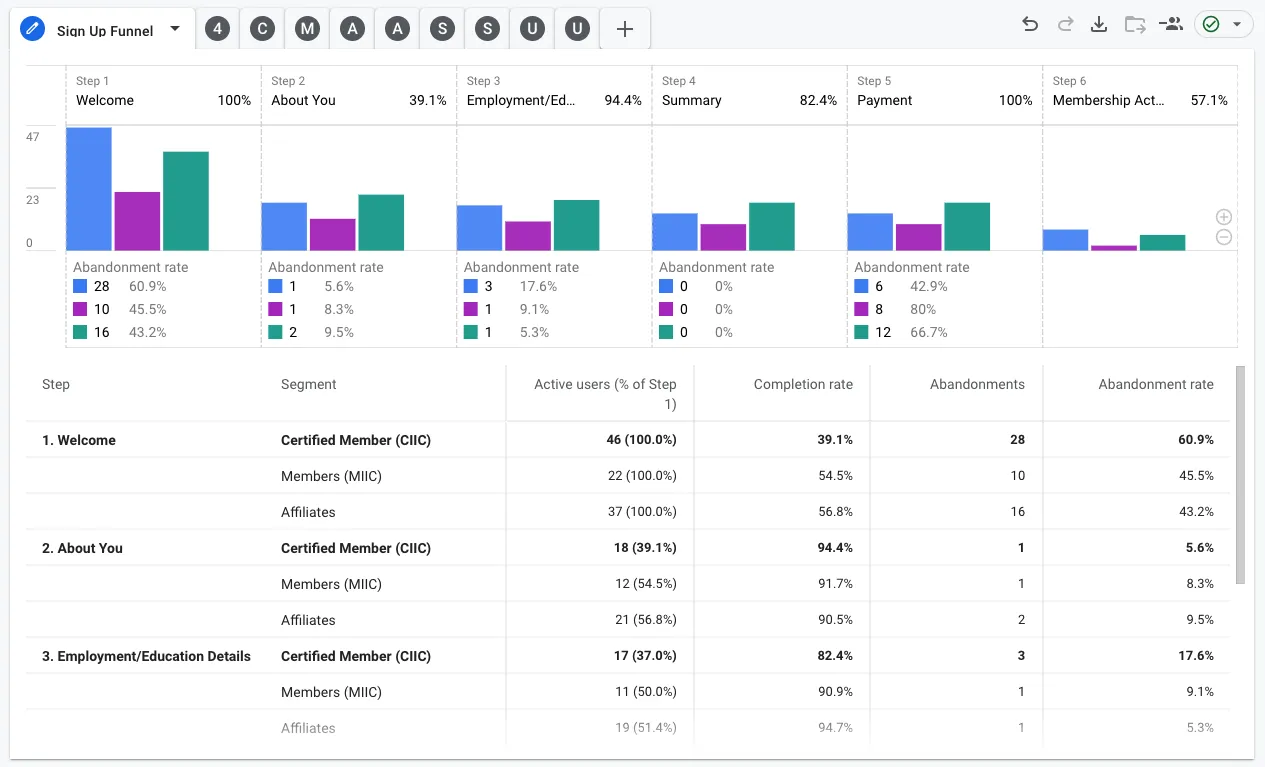Click the Undo arrow icon
1265x767 pixels.
pos(1030,24)
